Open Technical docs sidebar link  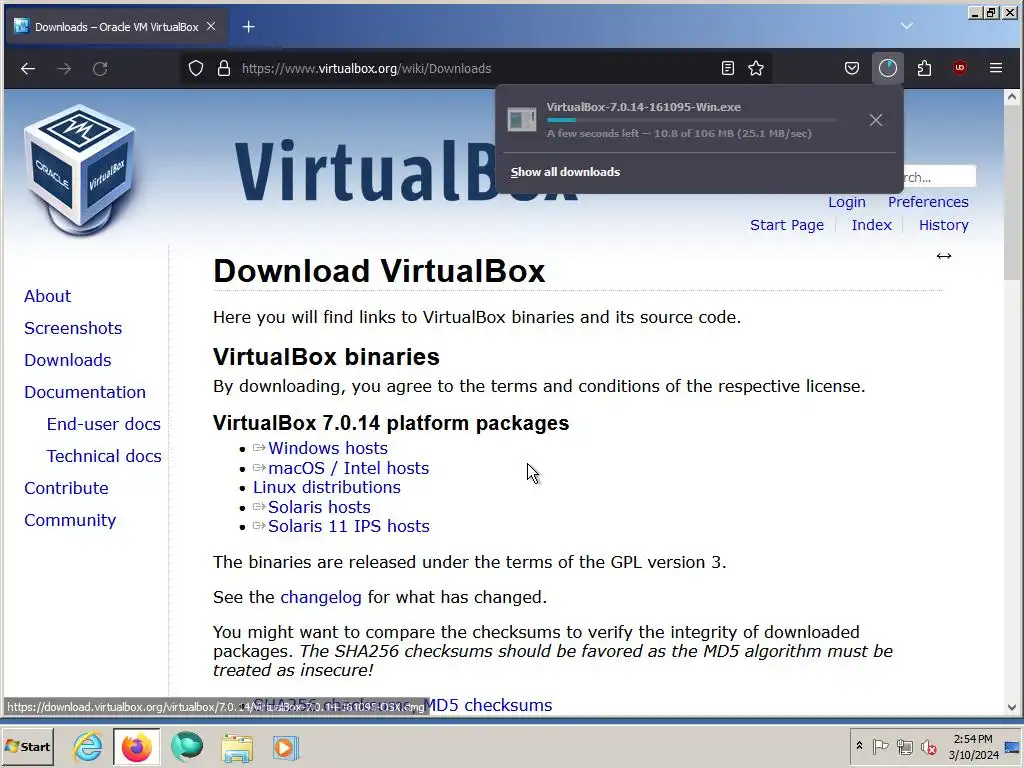pos(104,456)
